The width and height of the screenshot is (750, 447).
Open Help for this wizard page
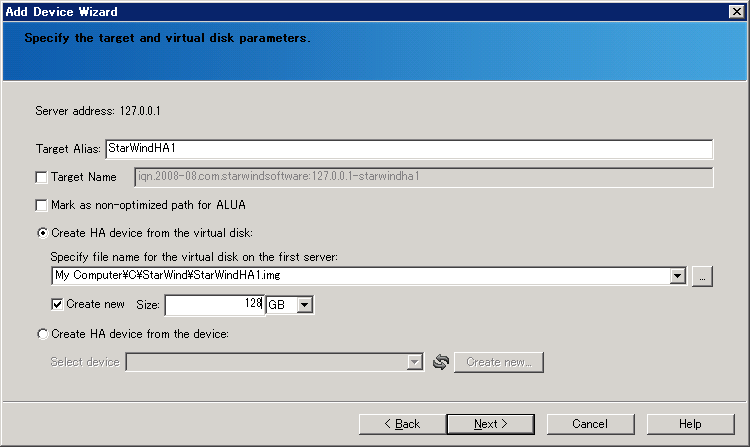pyautogui.click(x=690, y=424)
